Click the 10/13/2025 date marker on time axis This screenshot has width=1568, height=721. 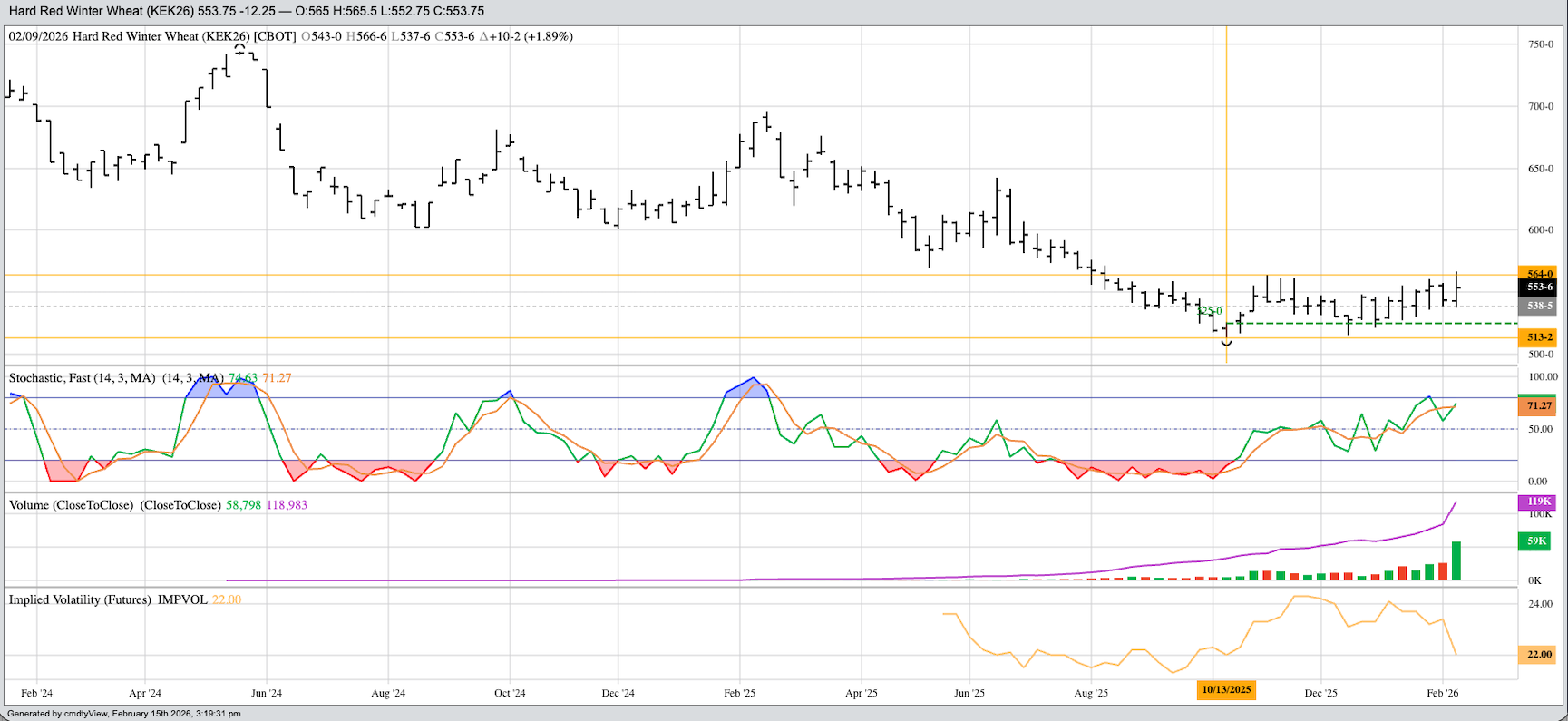[x=1226, y=690]
